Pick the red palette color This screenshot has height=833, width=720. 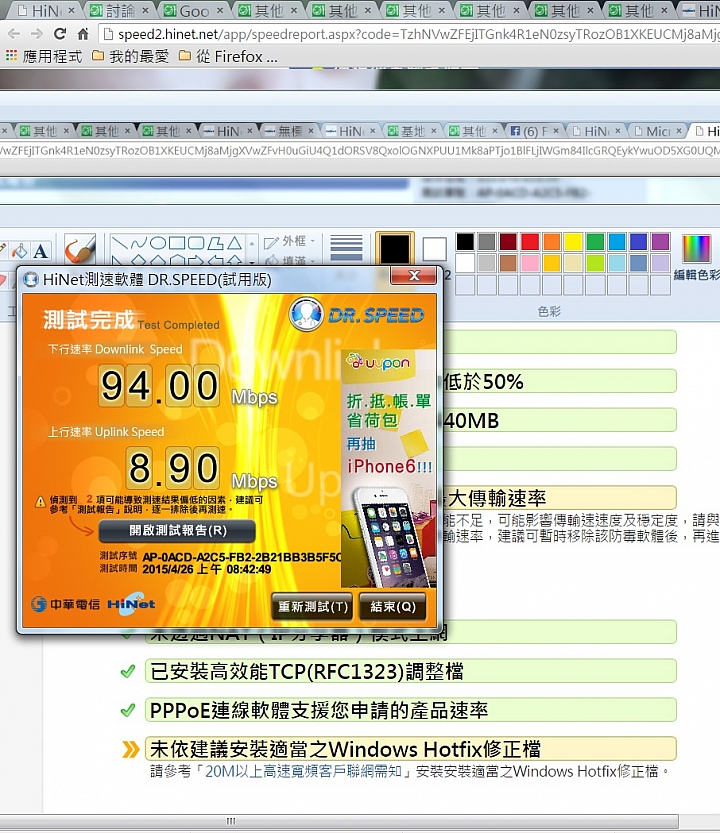530,242
